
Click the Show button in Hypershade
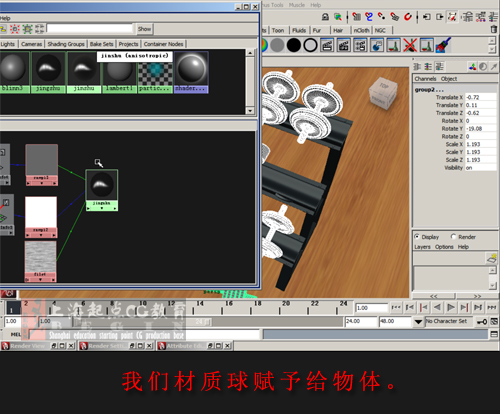point(144,29)
